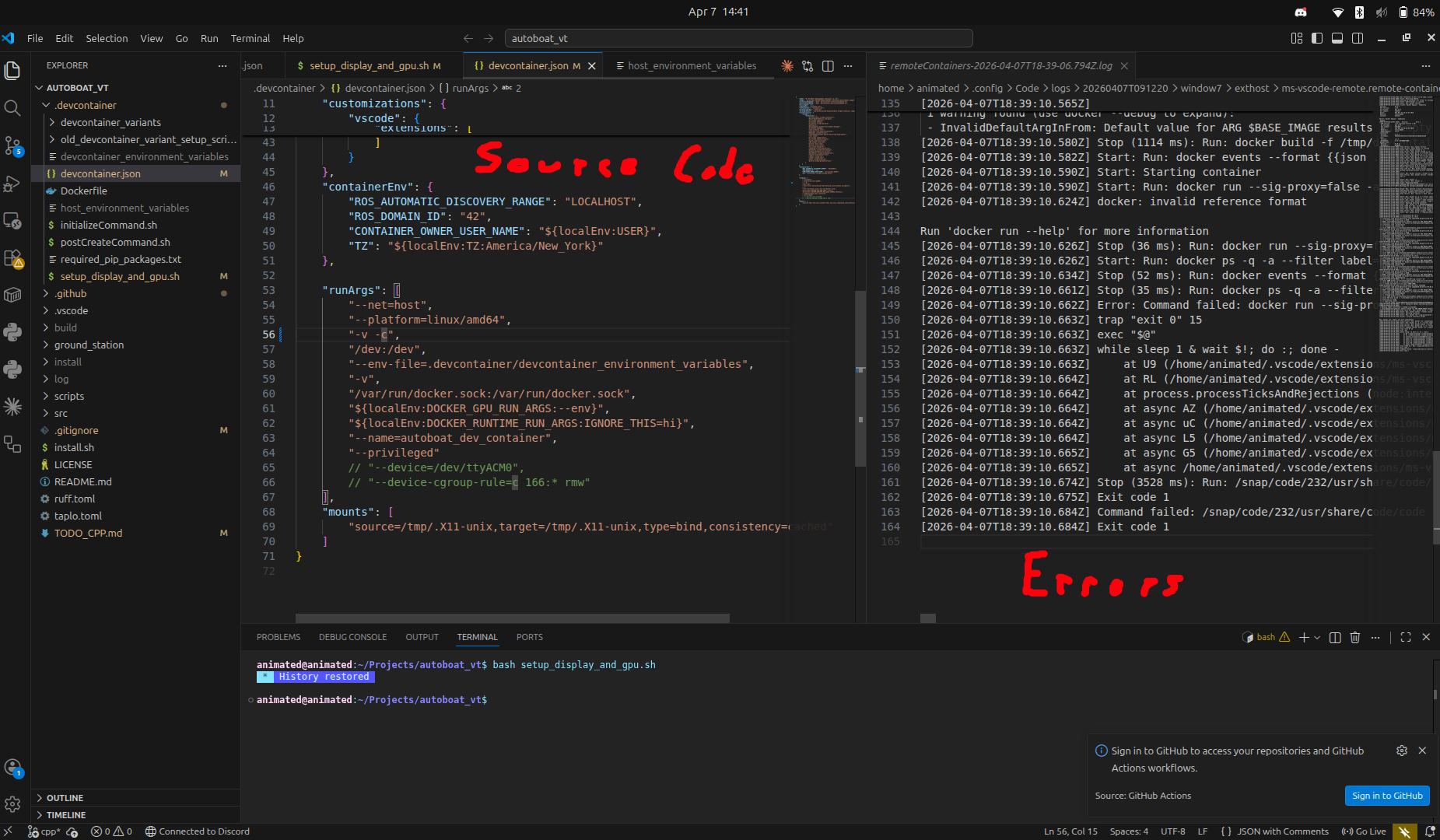This screenshot has height=840, width=1440.
Task: Click the Sign in to GitHub button
Action: click(1386, 795)
